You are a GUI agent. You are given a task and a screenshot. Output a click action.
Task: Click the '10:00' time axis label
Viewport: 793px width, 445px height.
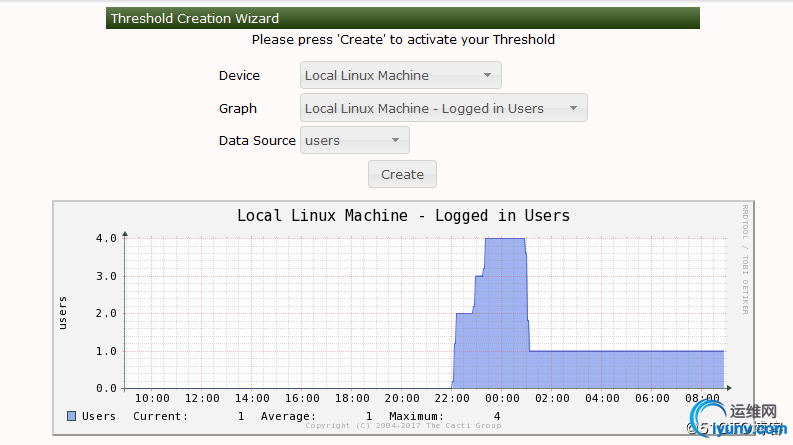point(152,398)
